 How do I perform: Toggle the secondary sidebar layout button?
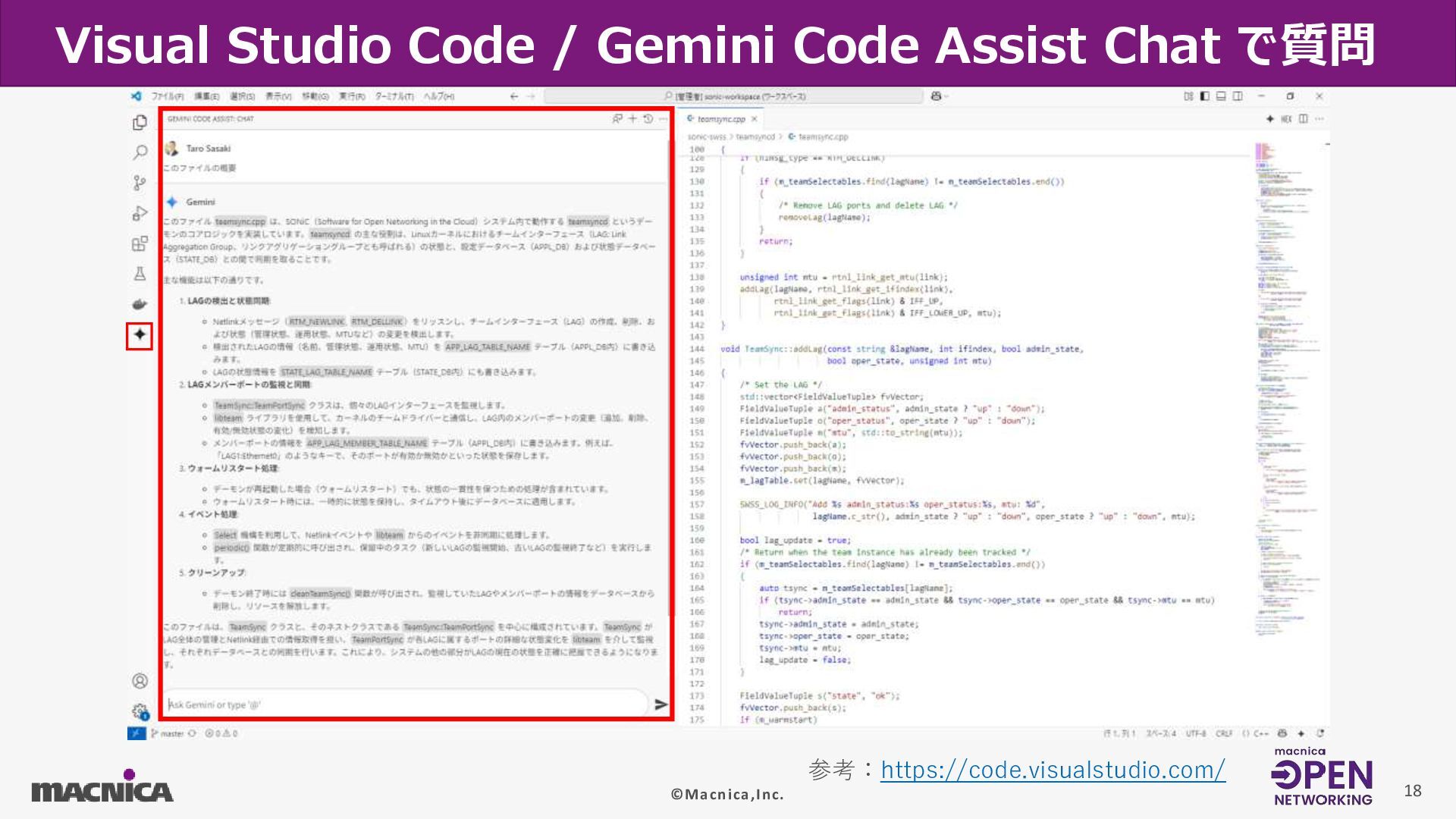click(1238, 96)
